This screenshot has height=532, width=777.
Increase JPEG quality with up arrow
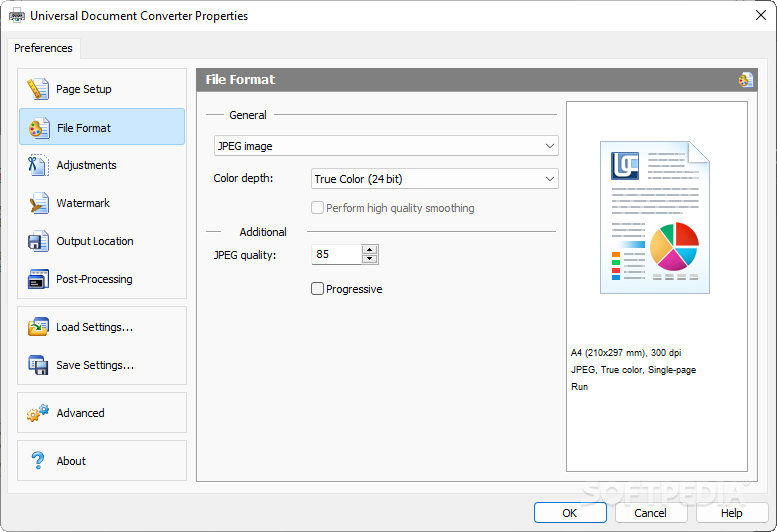coord(370,250)
